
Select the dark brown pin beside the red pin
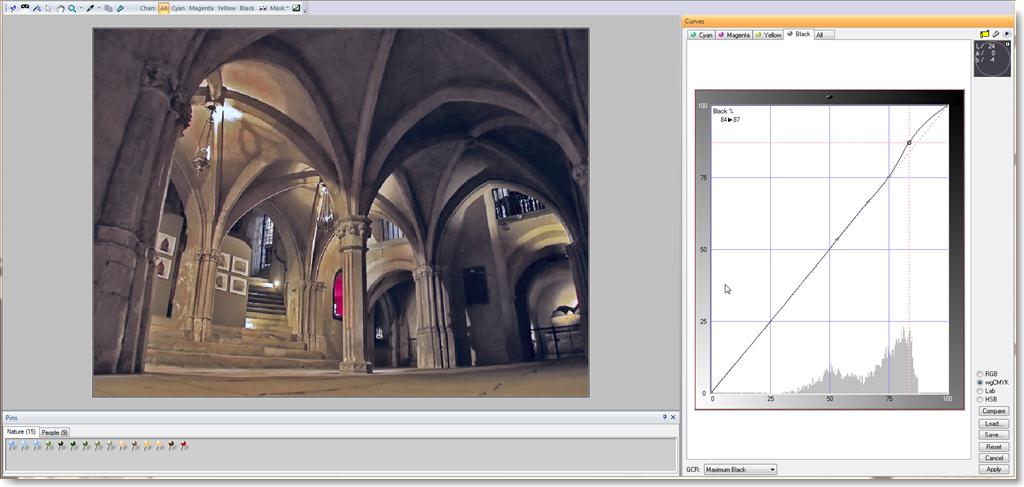point(171,446)
